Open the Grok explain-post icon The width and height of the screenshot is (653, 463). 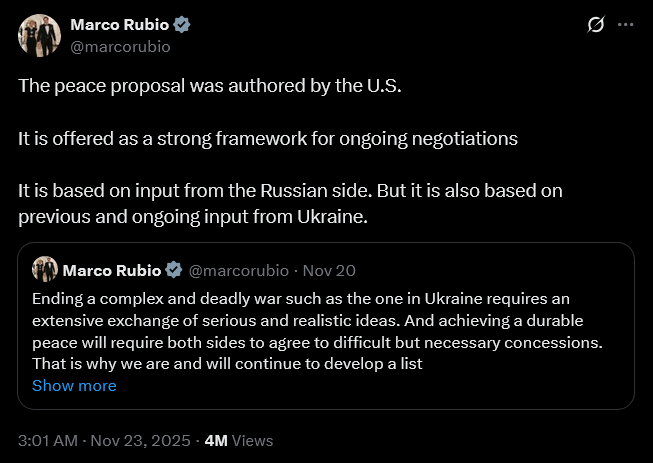596,24
